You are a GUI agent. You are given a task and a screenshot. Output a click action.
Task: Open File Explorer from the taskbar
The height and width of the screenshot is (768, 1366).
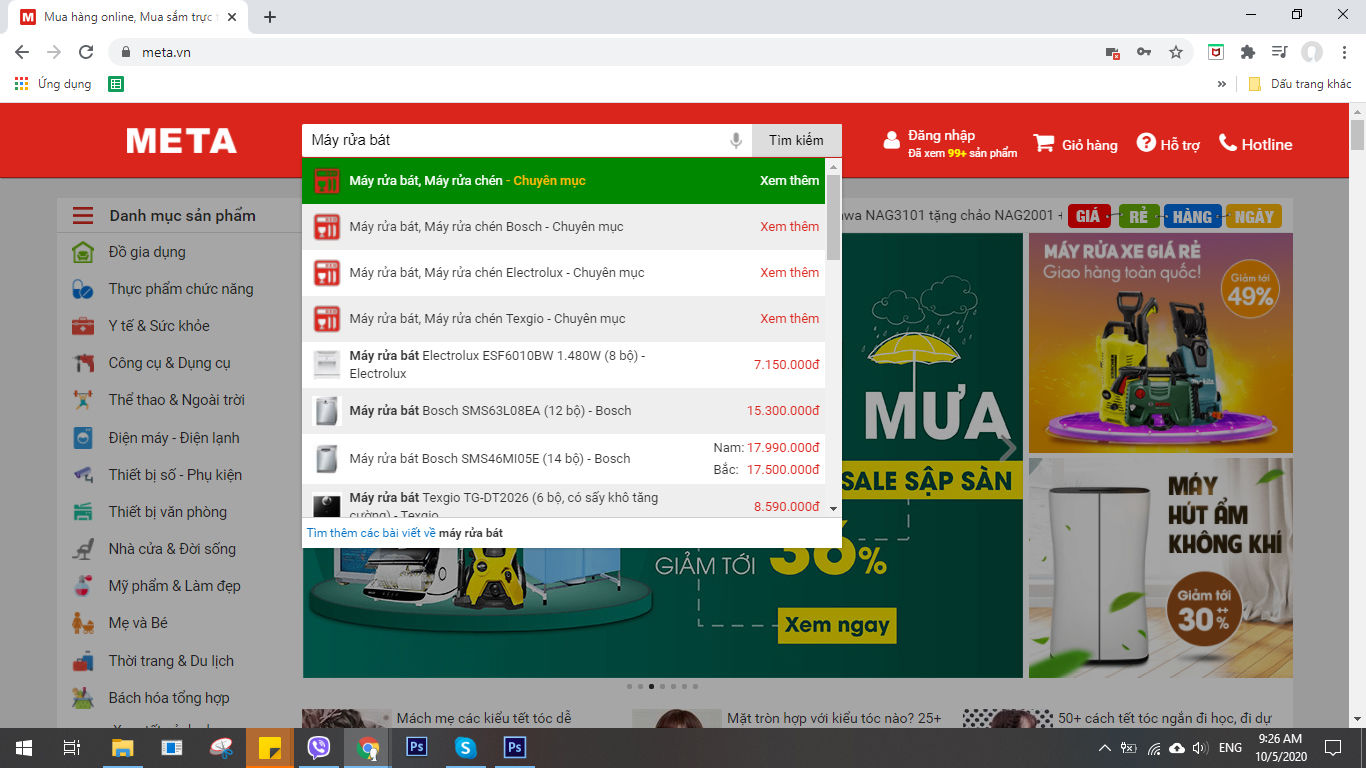point(123,747)
